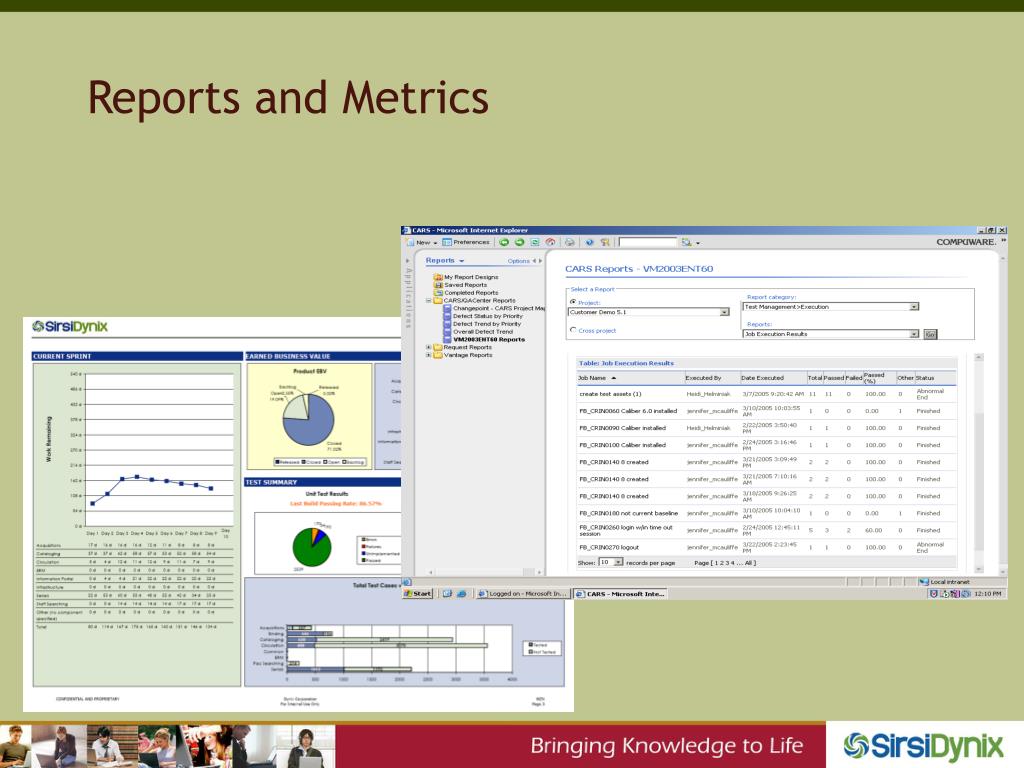The image size is (1024, 768).
Task: Click the Print icon in CARS toolbar
Action: pos(569,242)
